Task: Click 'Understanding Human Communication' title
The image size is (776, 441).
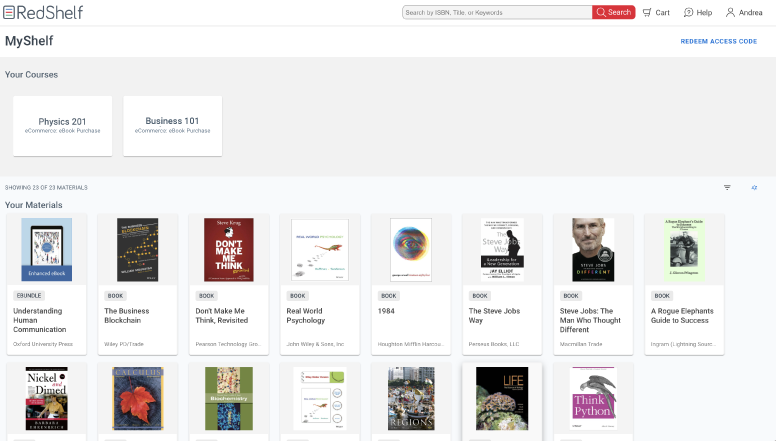Action: tap(40, 320)
